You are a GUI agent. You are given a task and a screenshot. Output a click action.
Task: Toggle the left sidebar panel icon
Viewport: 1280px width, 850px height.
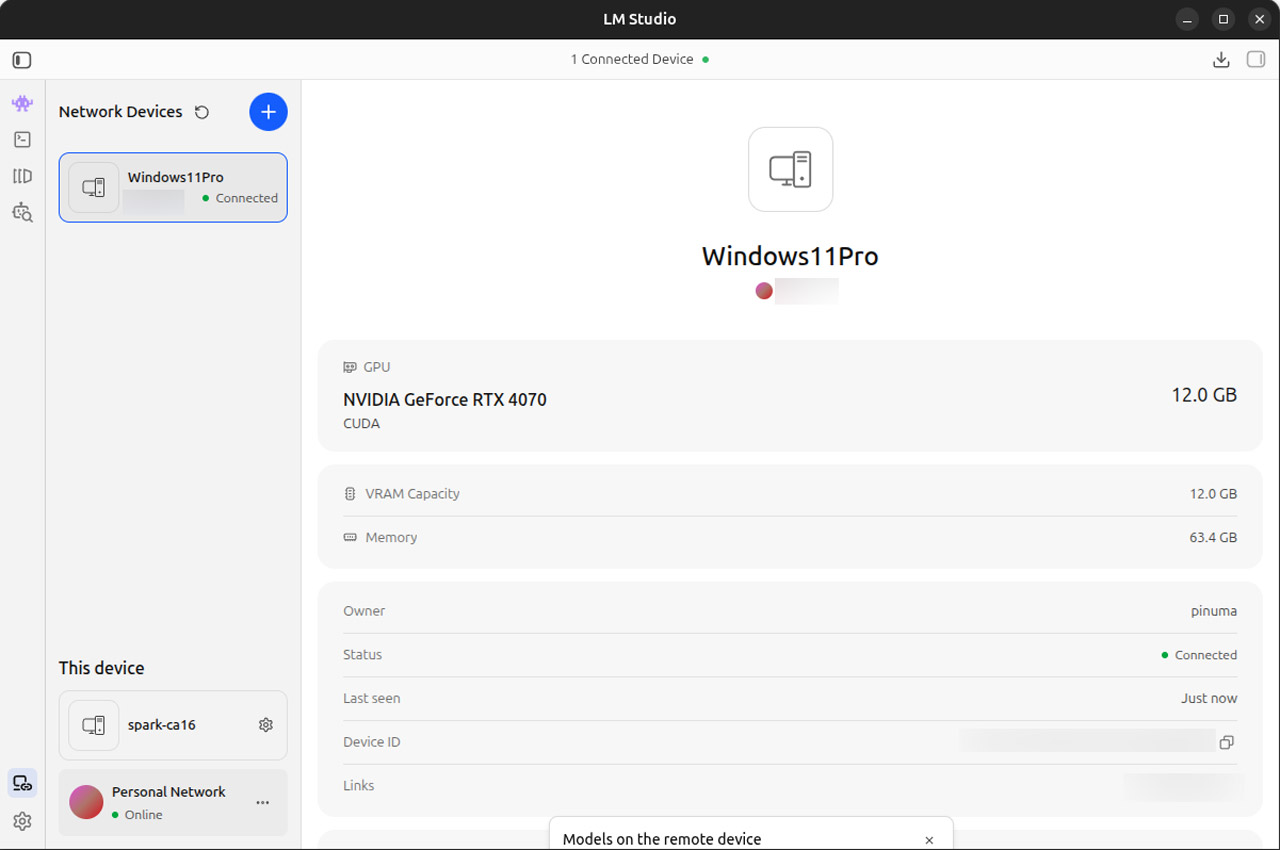pyautogui.click(x=22, y=60)
